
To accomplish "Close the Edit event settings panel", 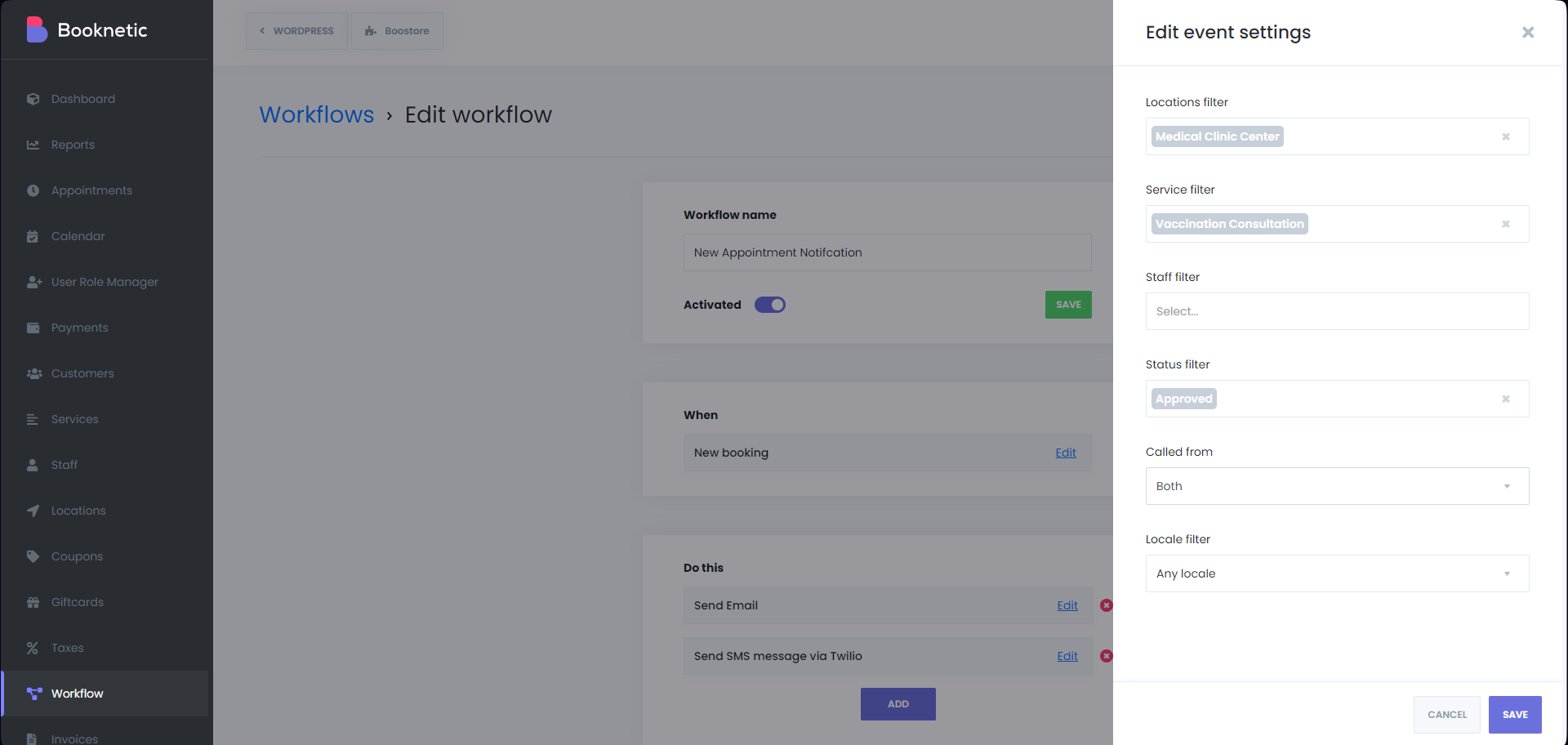I will [x=1528, y=32].
